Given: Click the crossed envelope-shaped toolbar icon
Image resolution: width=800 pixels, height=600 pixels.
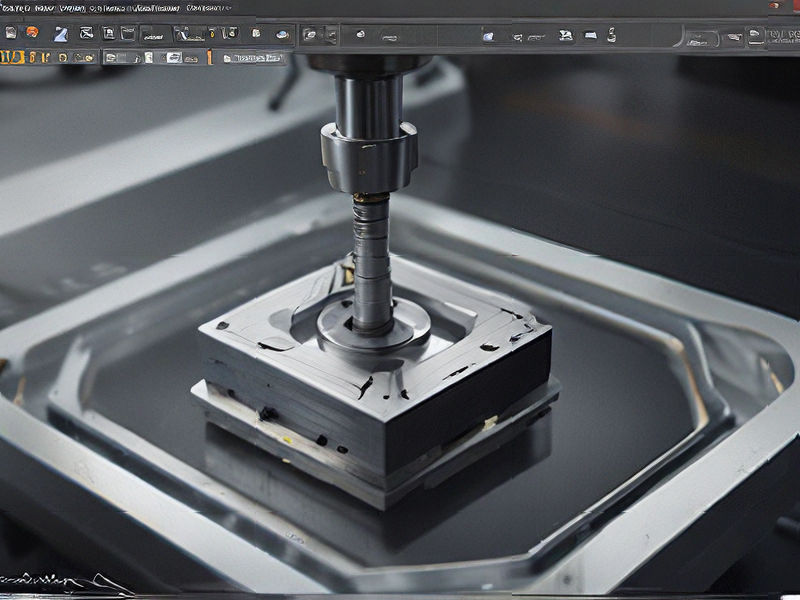Looking at the screenshot, I should (86, 33).
